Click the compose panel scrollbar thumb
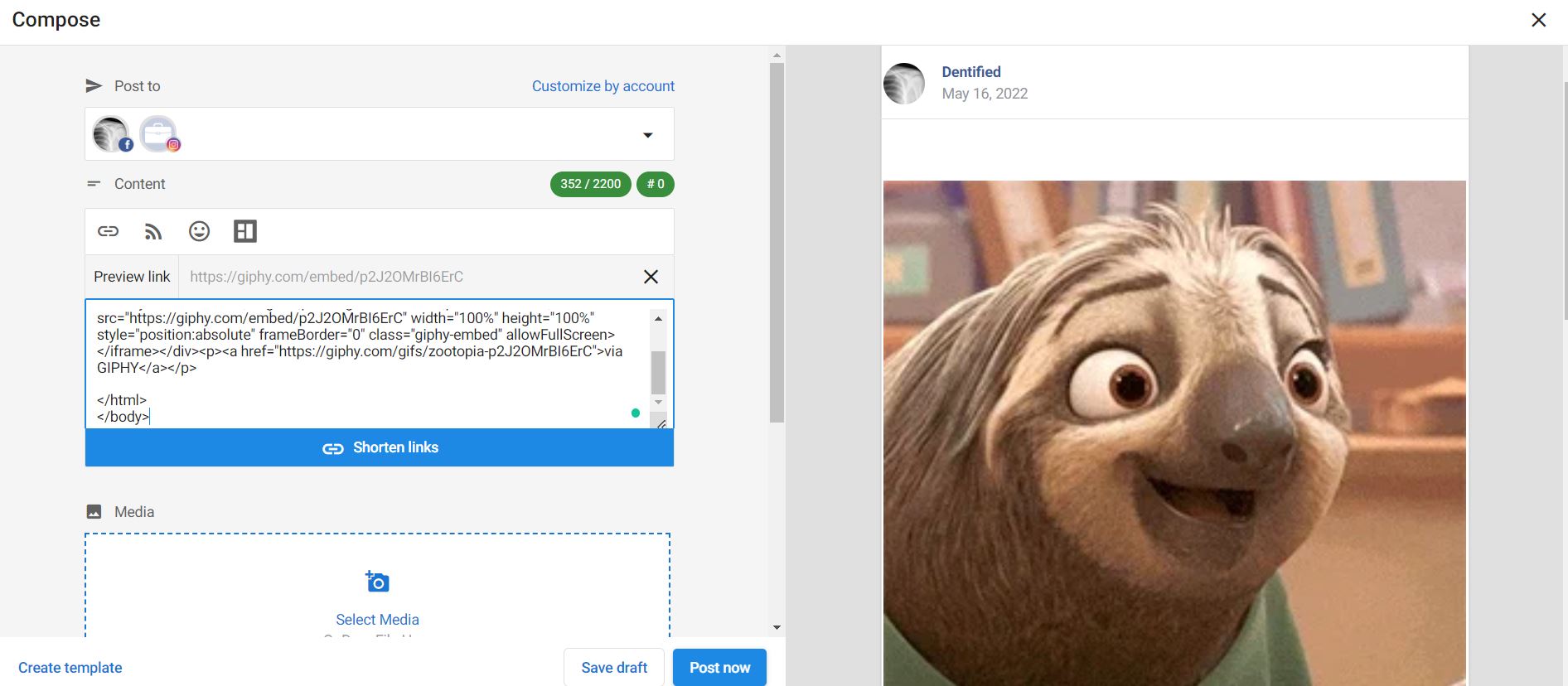Viewport: 1568px width, 686px height. (777, 243)
